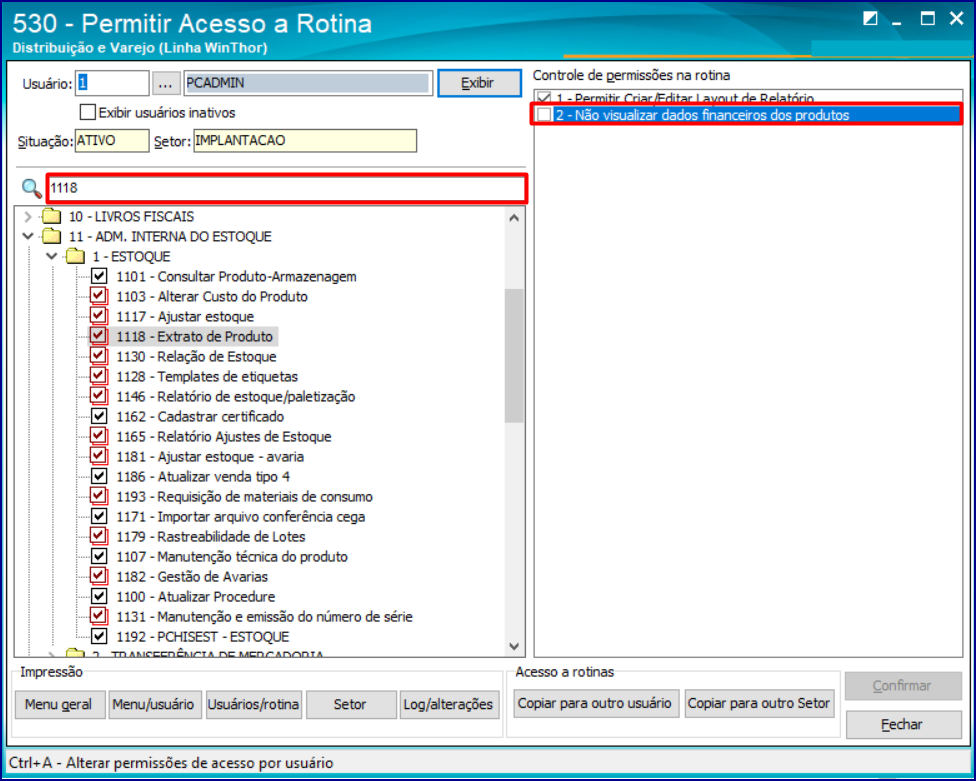Select 1118 - Extrato de Produto row text
This screenshot has width=976, height=781.
point(194,337)
